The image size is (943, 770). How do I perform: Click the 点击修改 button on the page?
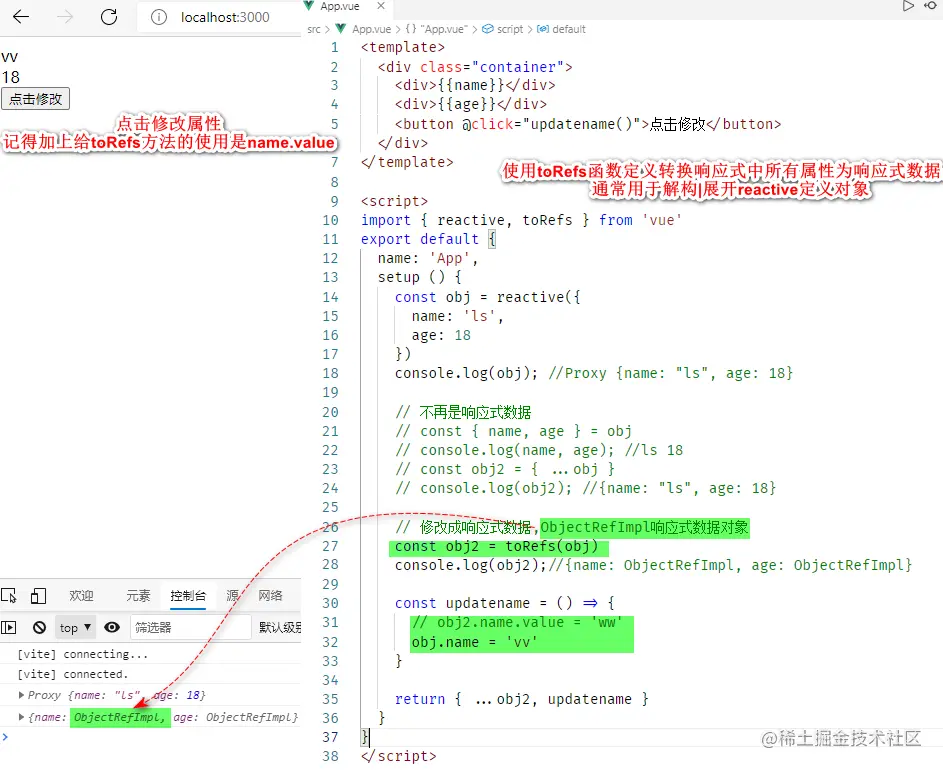[x=35, y=99]
